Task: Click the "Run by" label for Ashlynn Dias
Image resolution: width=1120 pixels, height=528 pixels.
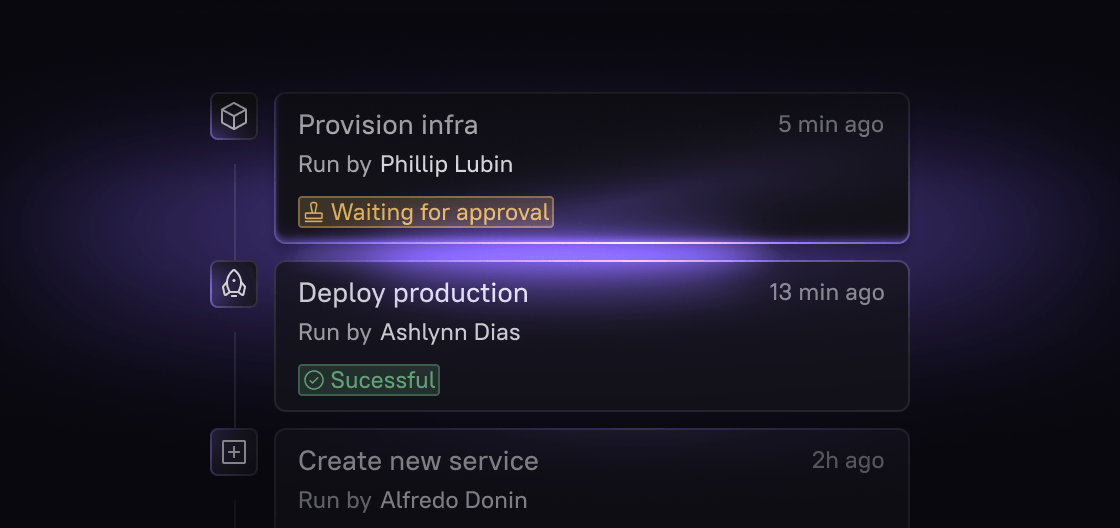Action: [335, 332]
